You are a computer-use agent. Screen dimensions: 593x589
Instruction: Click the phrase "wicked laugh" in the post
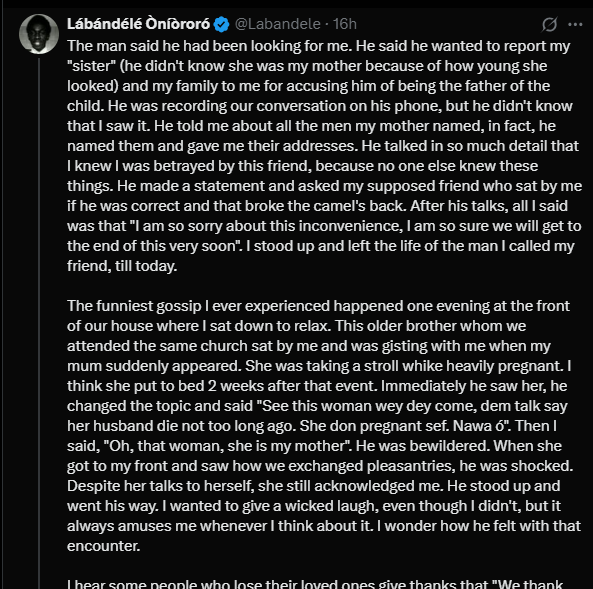tap(329, 506)
